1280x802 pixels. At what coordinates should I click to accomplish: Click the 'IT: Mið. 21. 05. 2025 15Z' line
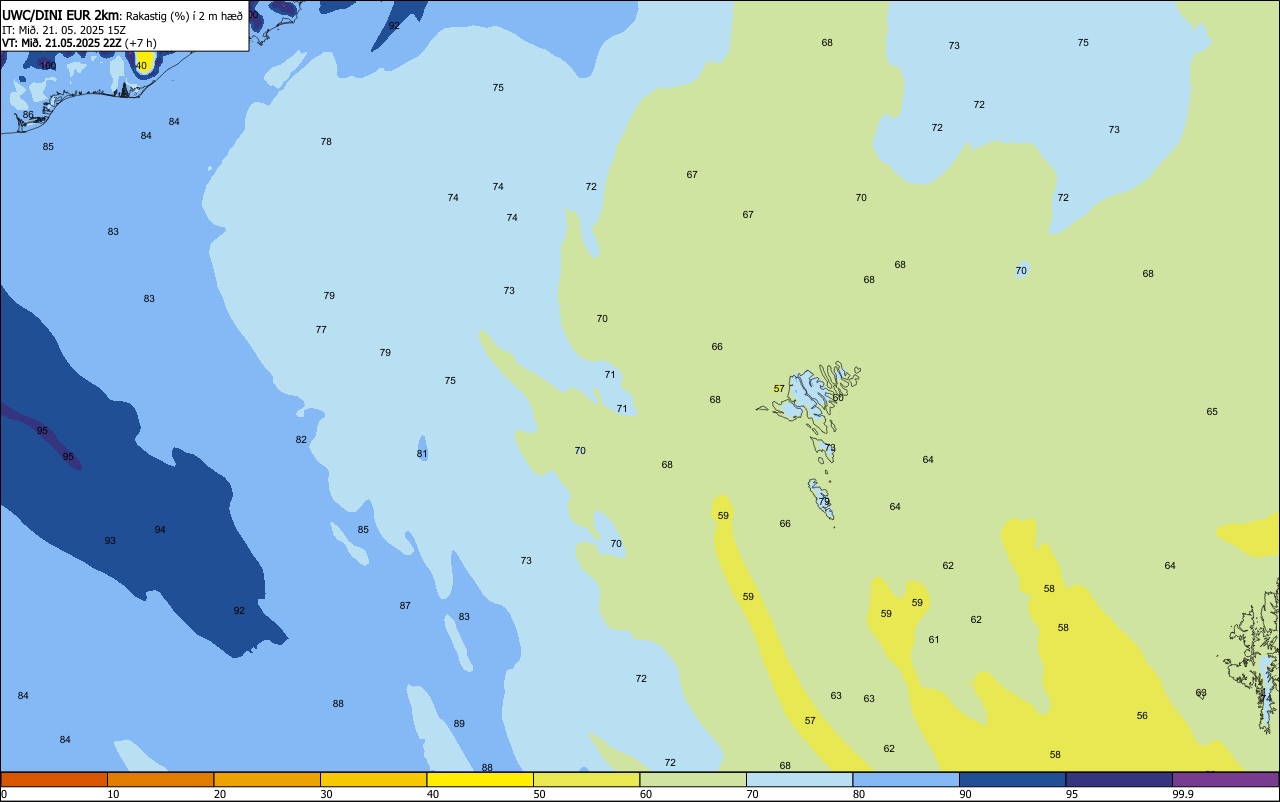coord(64,30)
